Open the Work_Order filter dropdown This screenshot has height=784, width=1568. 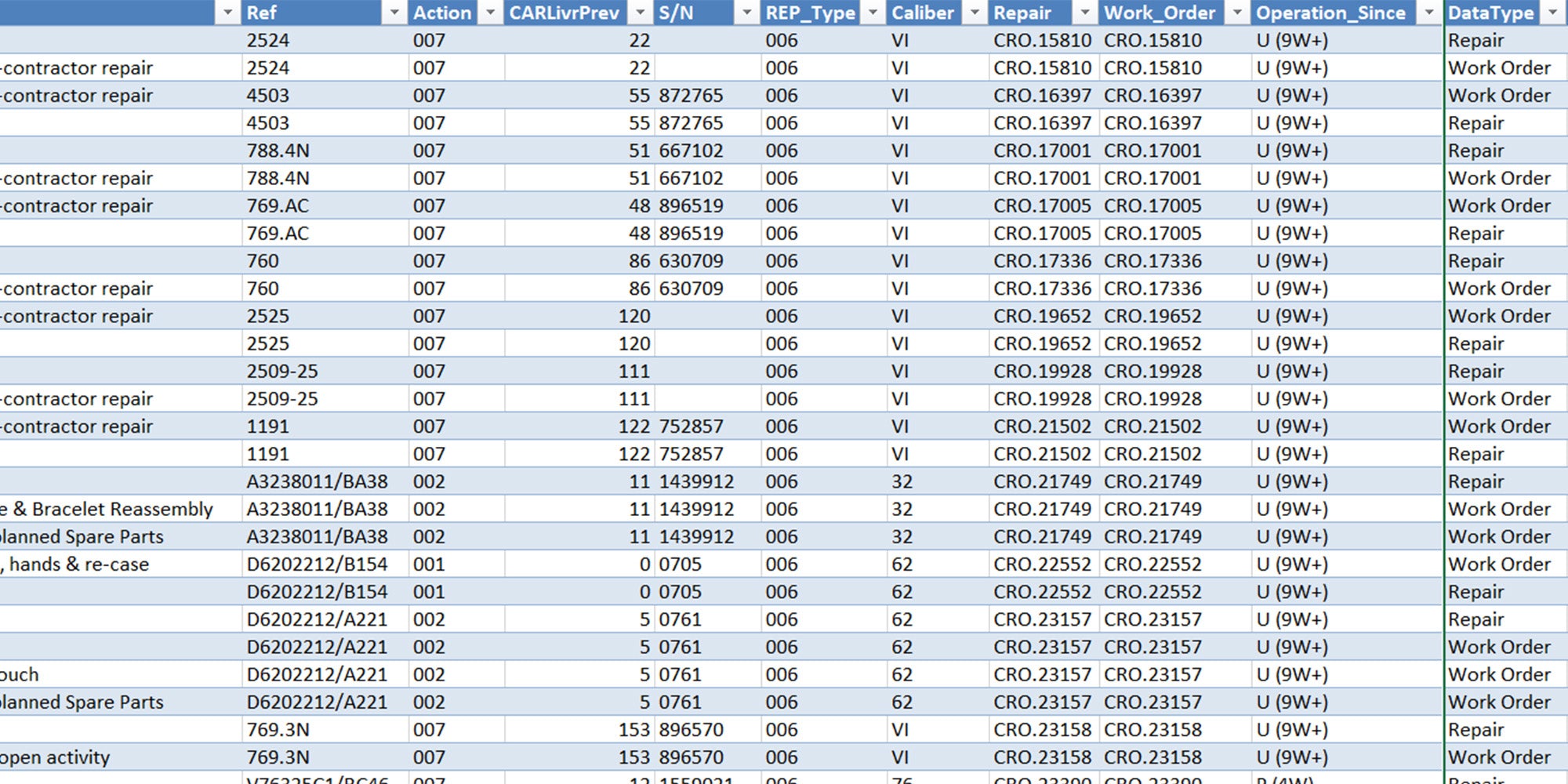coord(1237,13)
